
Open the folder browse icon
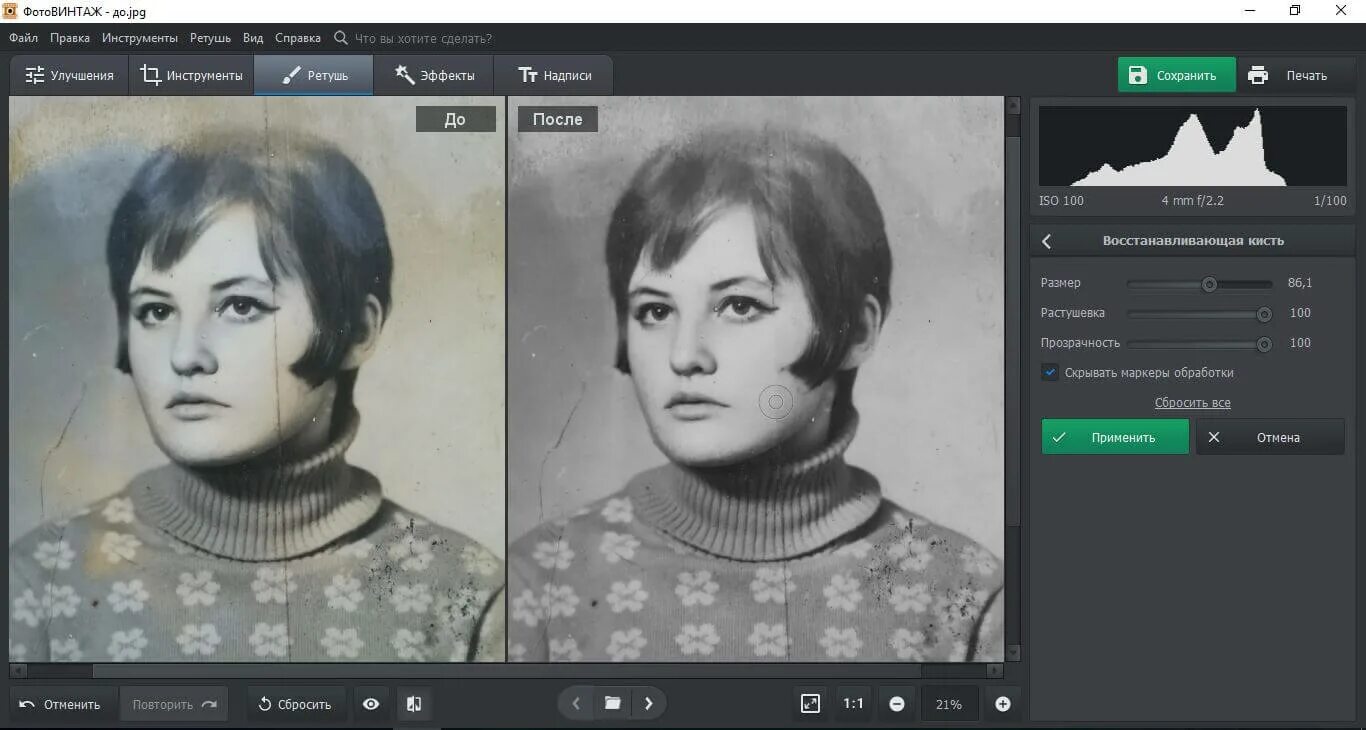coord(612,703)
